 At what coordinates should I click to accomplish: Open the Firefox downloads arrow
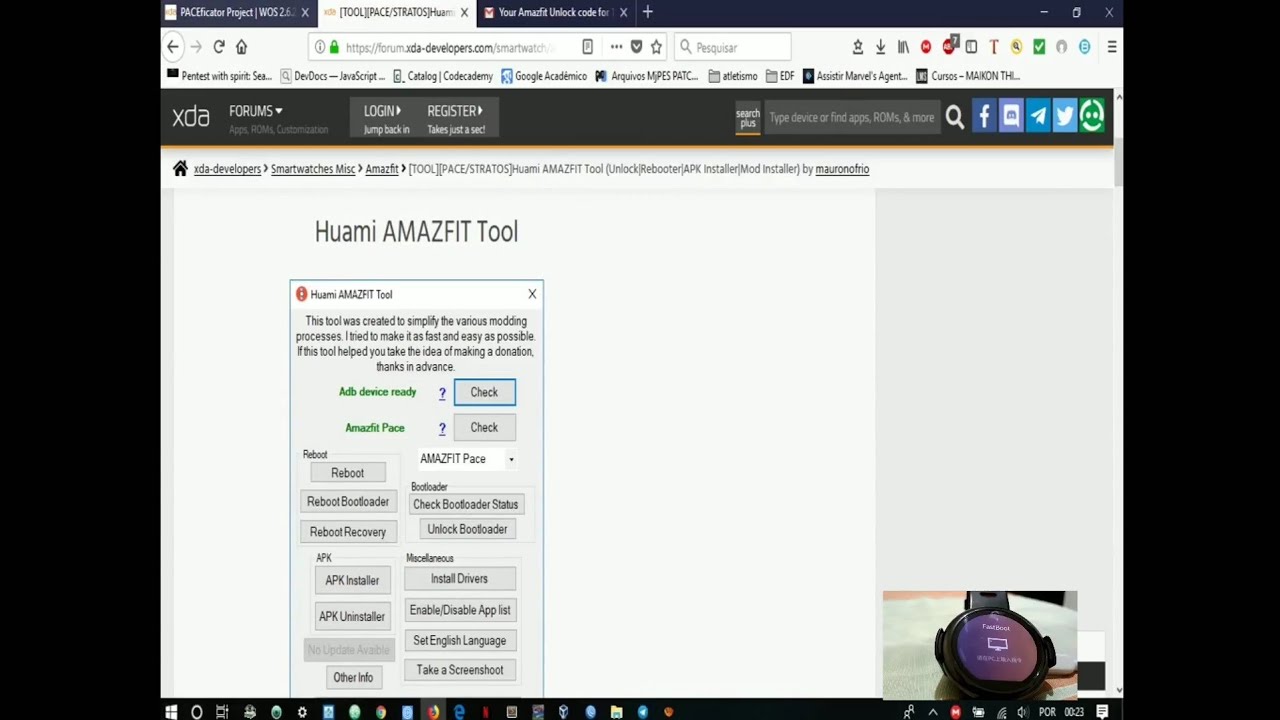click(x=880, y=47)
